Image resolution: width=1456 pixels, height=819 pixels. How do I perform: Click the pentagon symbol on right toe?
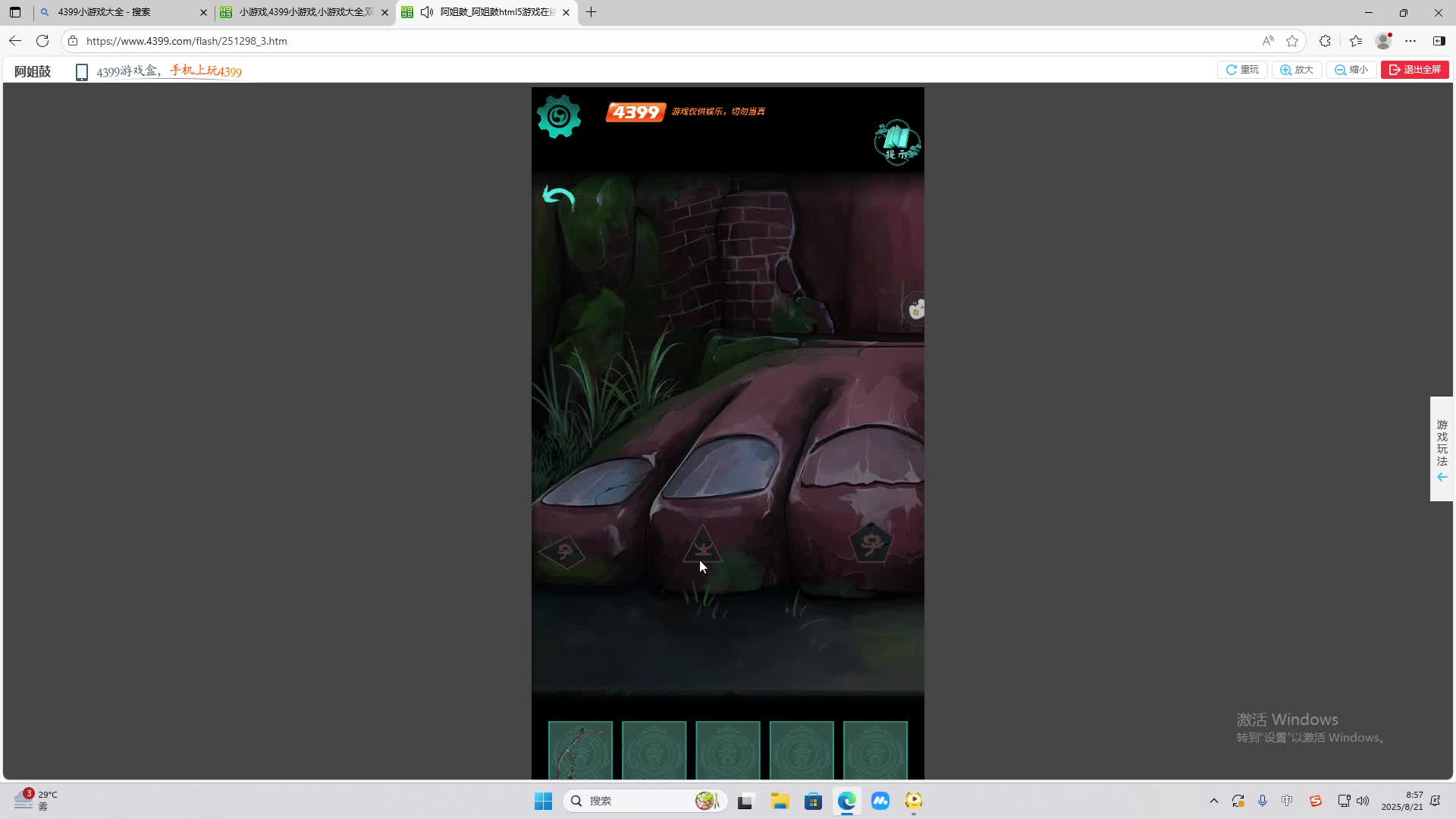(871, 542)
